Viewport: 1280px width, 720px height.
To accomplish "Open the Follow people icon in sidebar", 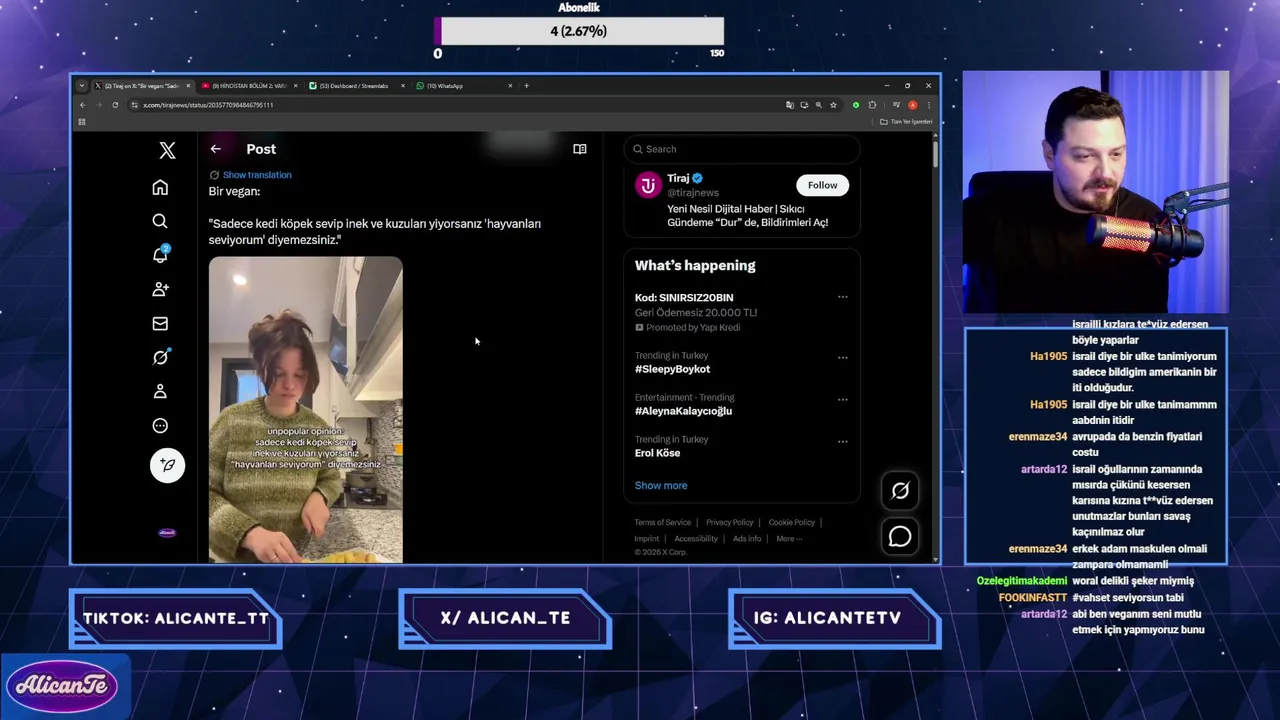I will [x=160, y=289].
